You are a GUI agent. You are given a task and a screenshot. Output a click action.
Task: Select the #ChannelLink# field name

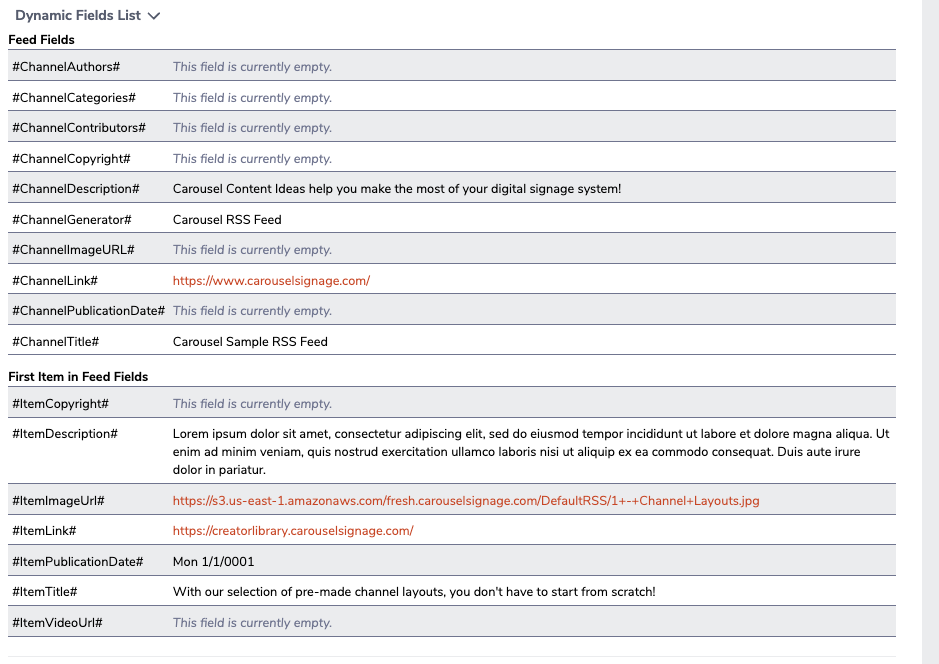click(54, 281)
